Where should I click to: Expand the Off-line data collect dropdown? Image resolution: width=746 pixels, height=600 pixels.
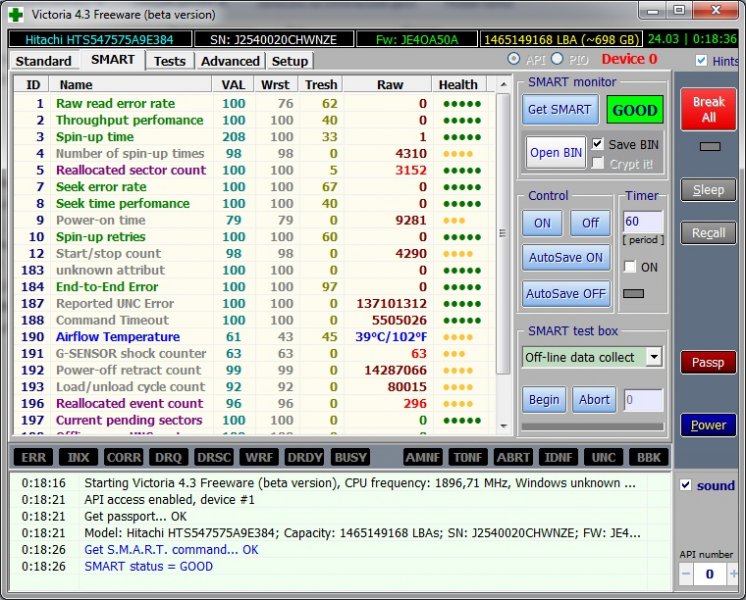[x=653, y=357]
